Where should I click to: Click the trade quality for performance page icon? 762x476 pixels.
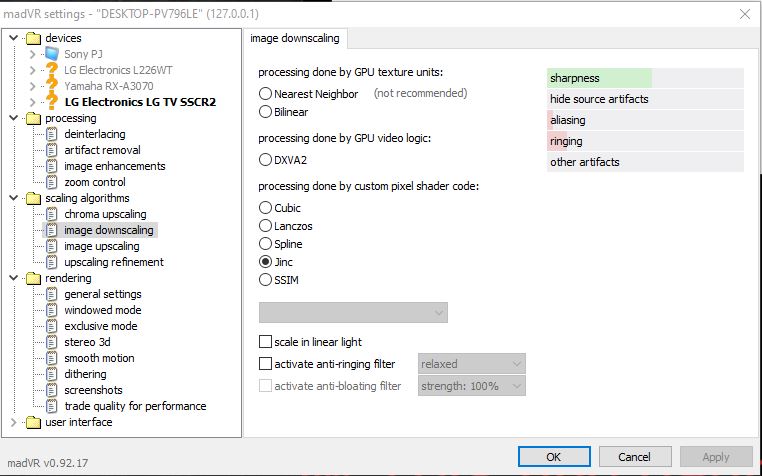click(52, 406)
